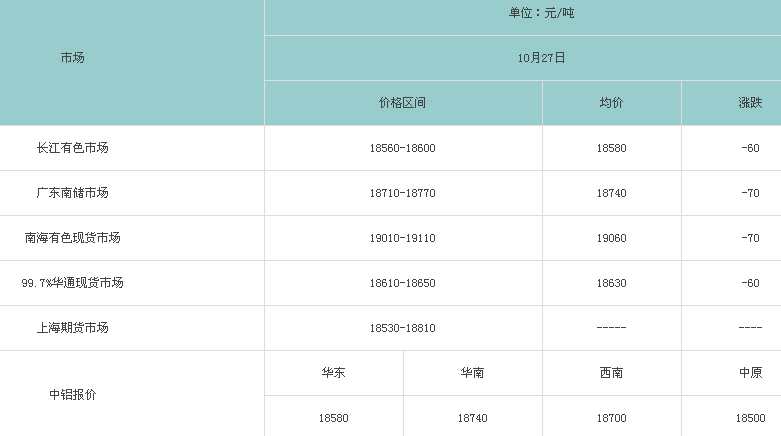Click price range 18560-18600 cell
Screen dimensions: 781x436
tap(402, 148)
